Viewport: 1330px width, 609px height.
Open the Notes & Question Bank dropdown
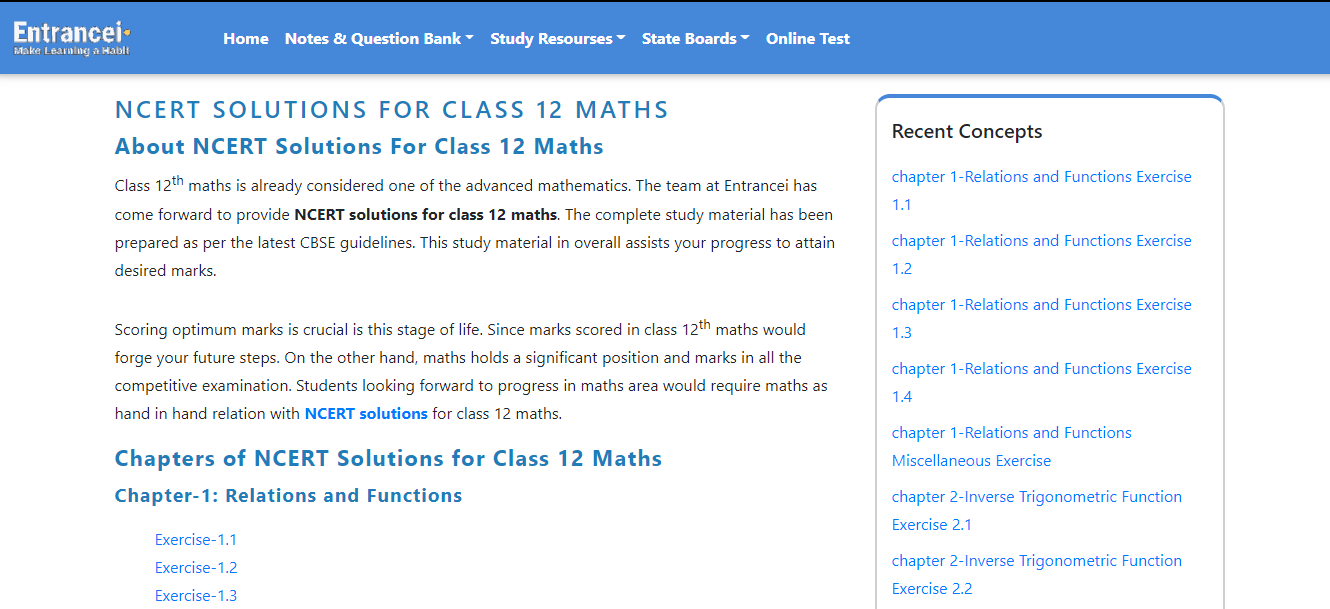pyautogui.click(x=378, y=38)
